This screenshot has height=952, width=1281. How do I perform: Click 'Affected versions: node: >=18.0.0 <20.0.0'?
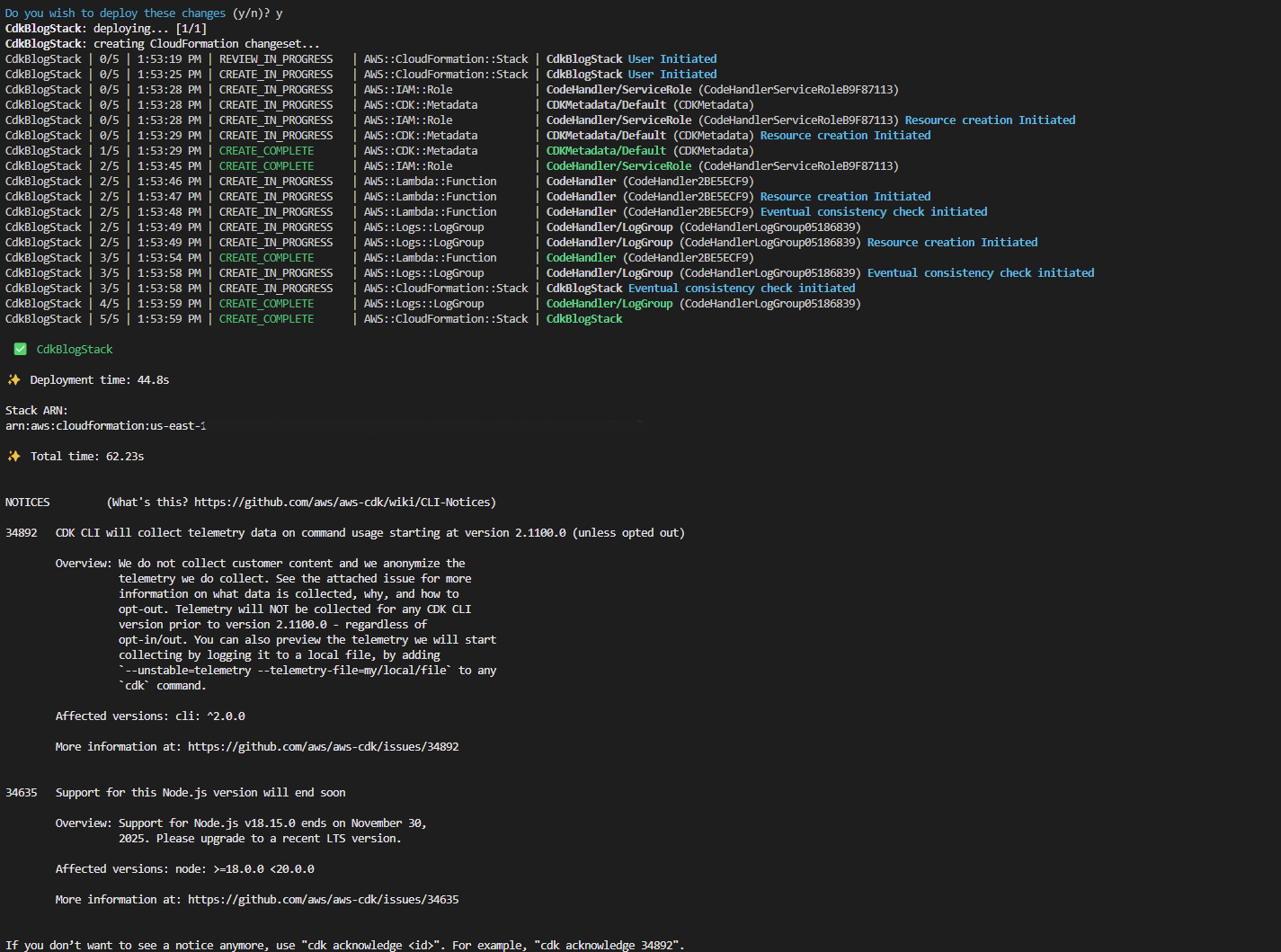[184, 868]
